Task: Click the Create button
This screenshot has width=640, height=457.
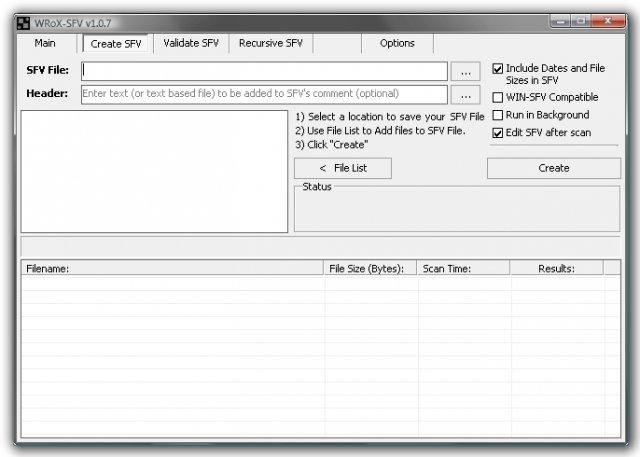Action: [554, 168]
